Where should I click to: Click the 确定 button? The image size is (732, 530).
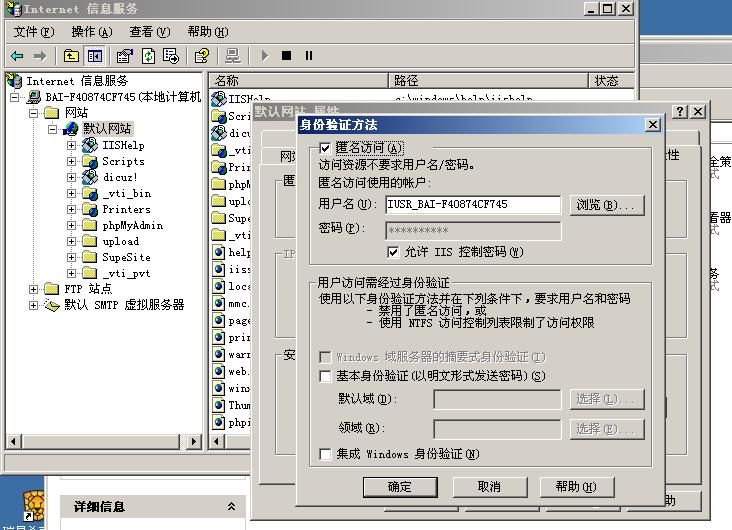point(400,487)
